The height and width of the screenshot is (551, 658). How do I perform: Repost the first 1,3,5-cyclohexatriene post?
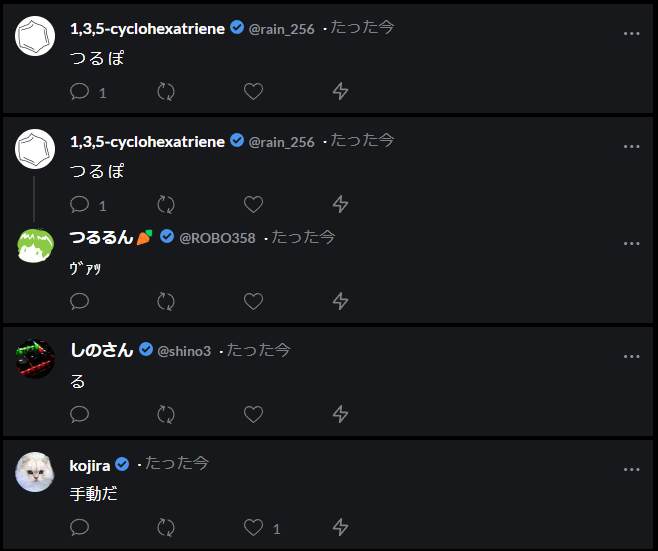pos(166,92)
